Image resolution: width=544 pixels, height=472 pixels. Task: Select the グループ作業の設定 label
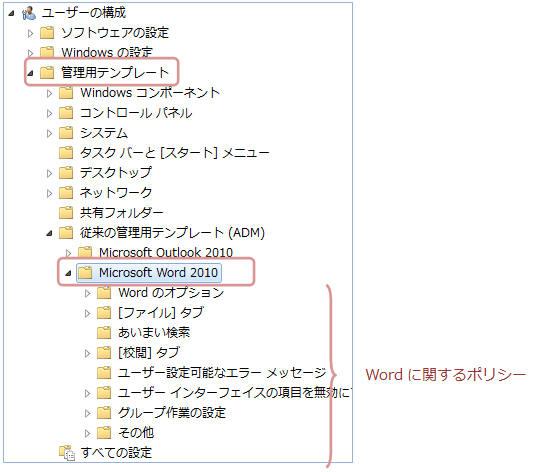coord(172,413)
